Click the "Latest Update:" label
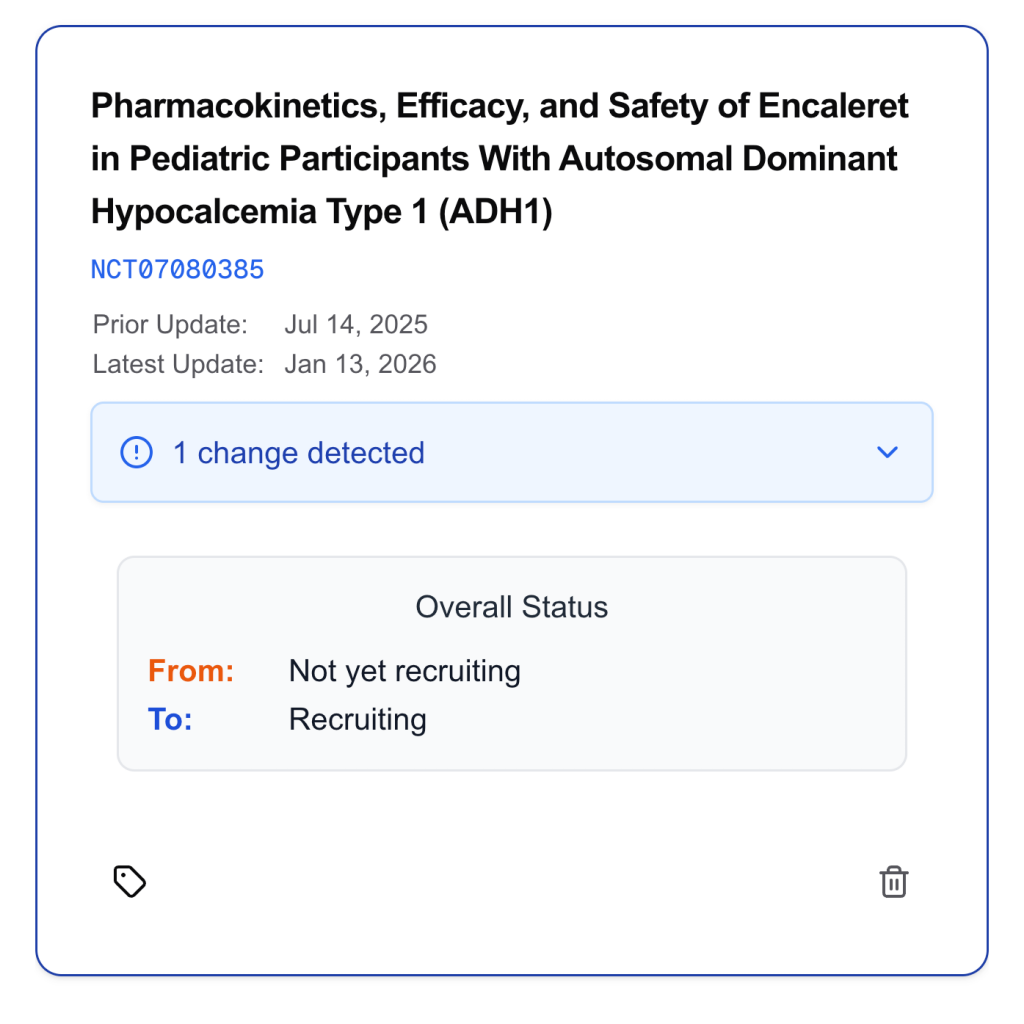Image resolution: width=1024 pixels, height=1024 pixels. pyautogui.click(x=178, y=364)
